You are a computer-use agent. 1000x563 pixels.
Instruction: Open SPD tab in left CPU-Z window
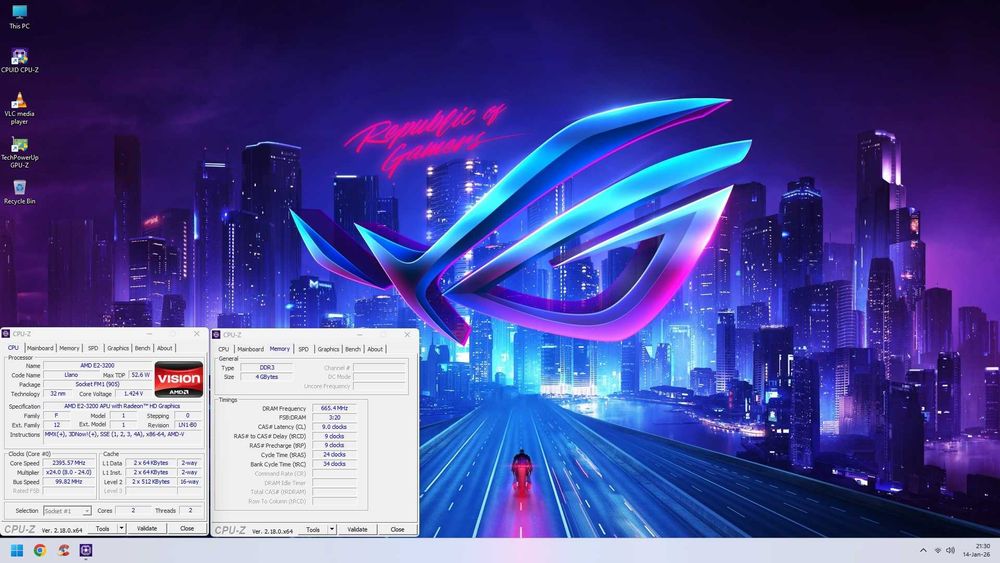pos(93,348)
